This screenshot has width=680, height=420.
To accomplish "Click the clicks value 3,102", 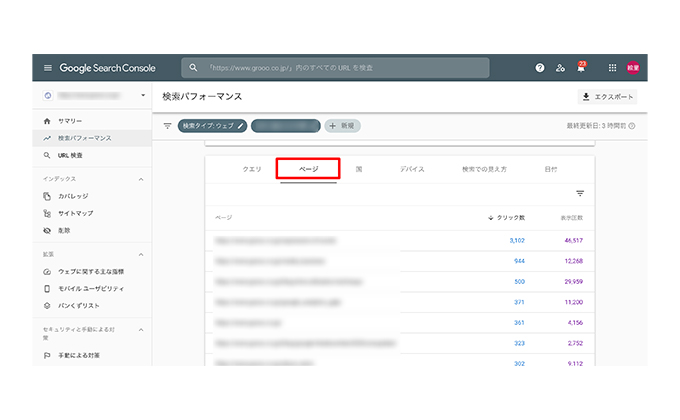I will pyautogui.click(x=517, y=240).
